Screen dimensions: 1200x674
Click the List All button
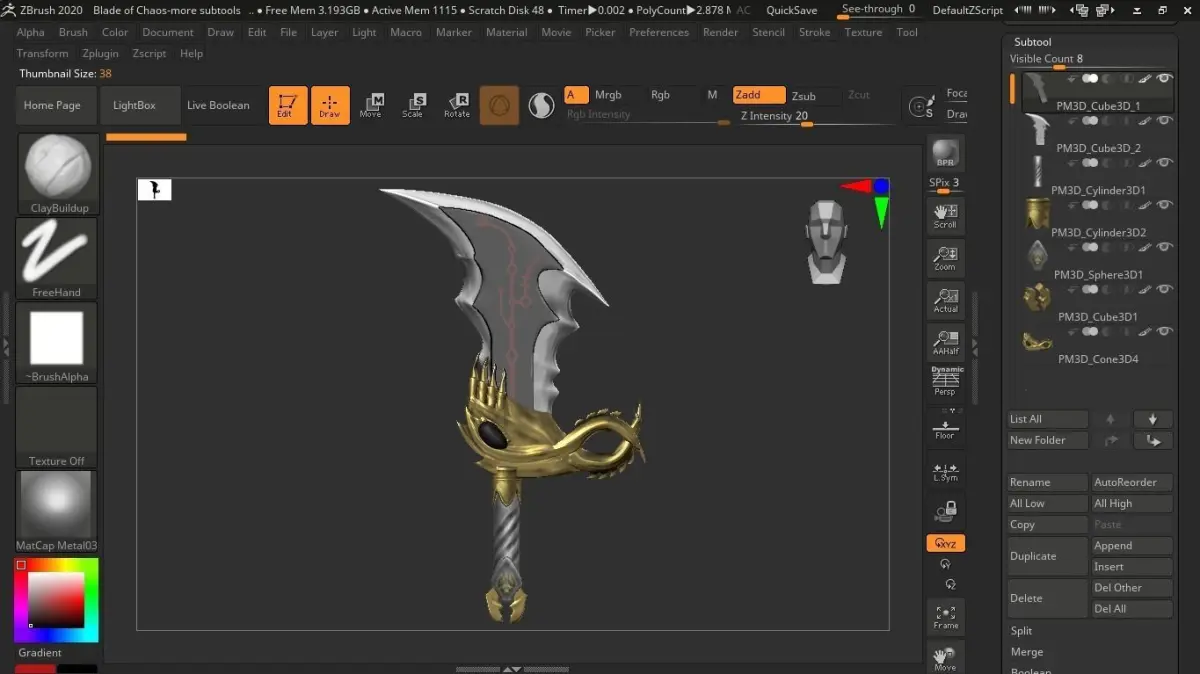[1048, 419]
